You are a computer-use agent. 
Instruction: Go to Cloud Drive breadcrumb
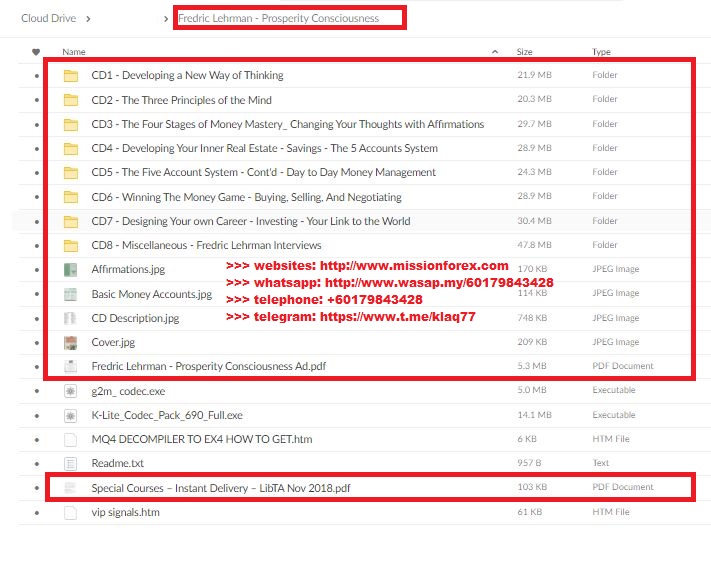[x=49, y=18]
